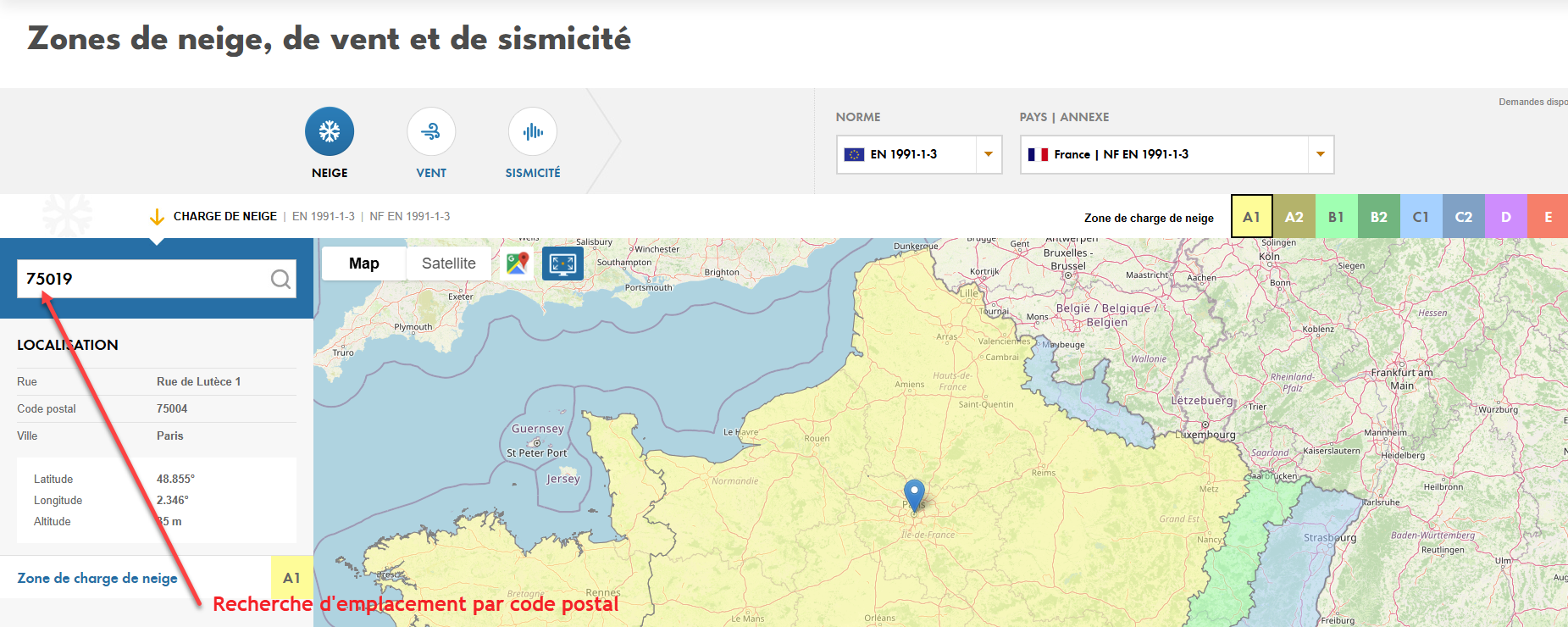
Task: Switch map to Satellite view
Action: tap(449, 264)
